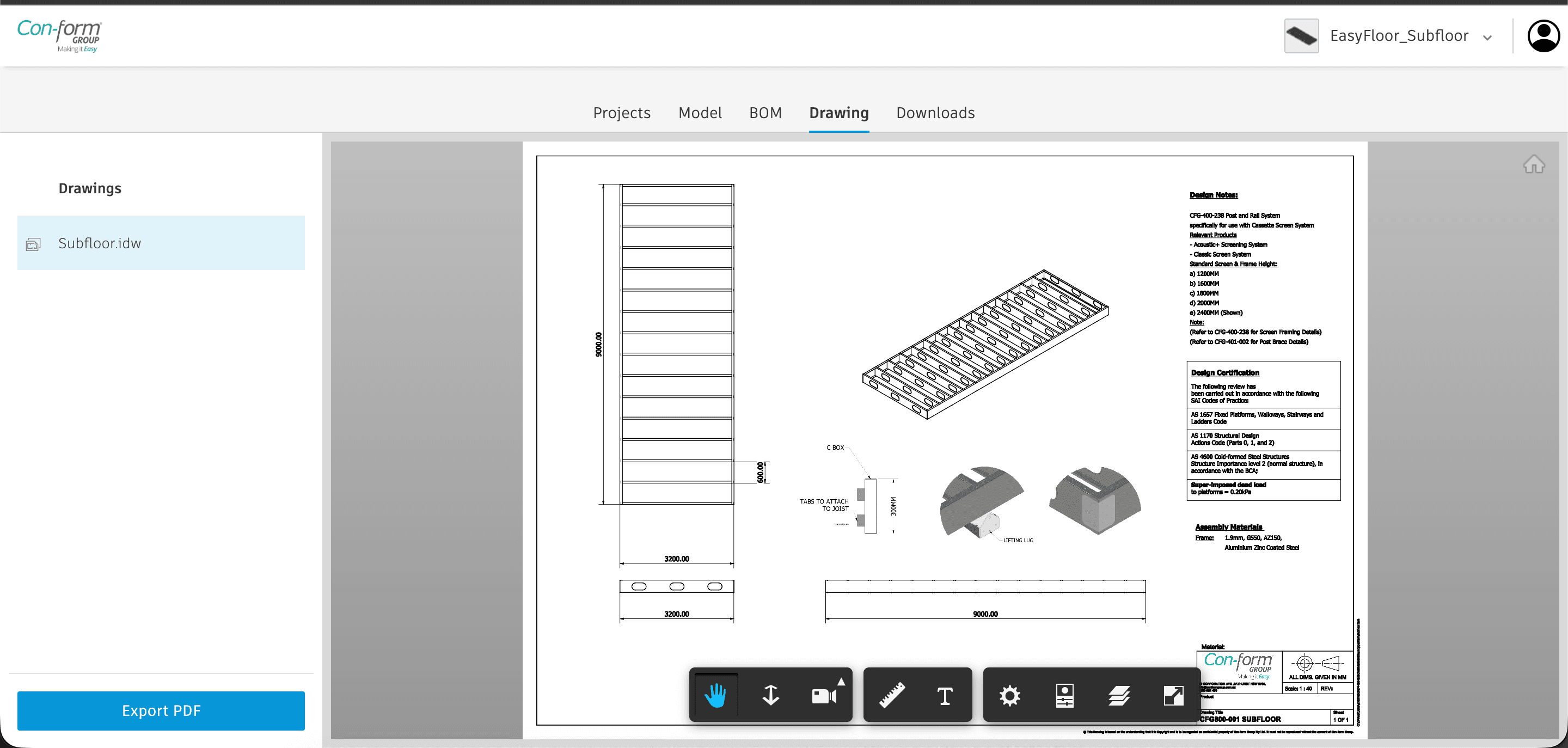Go to the Downloads tab
Image resolution: width=1568 pixels, height=748 pixels.
click(x=935, y=113)
